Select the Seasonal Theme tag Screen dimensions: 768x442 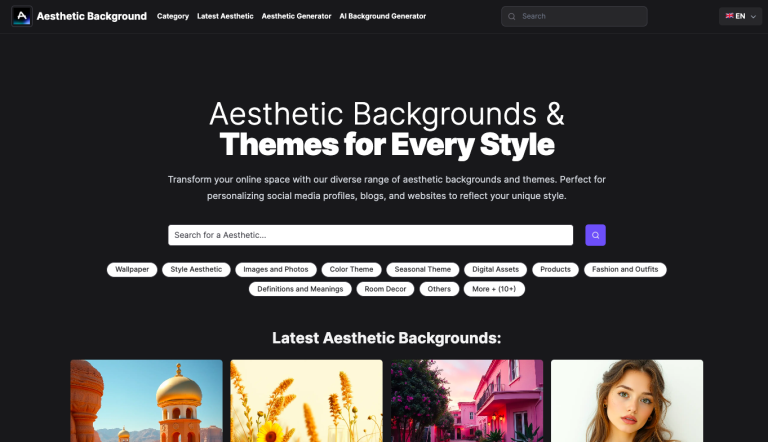[423, 269]
